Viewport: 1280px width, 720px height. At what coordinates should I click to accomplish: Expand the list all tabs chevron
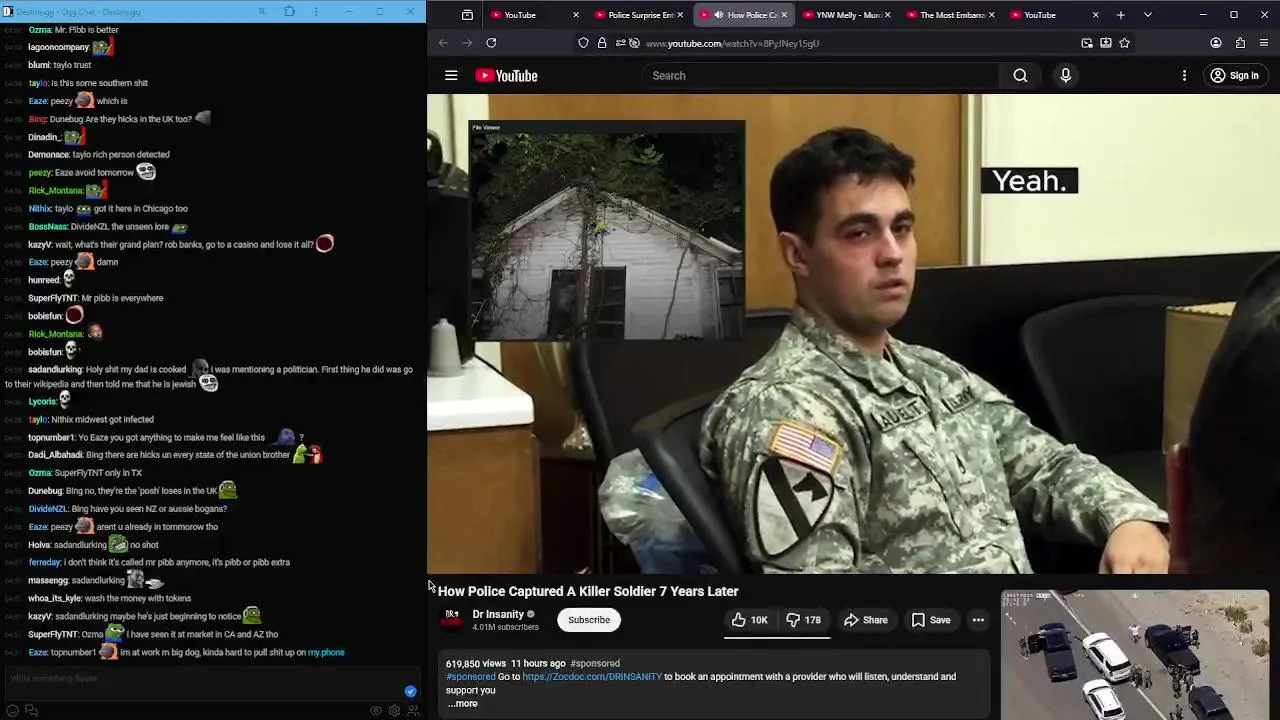[x=1147, y=15]
